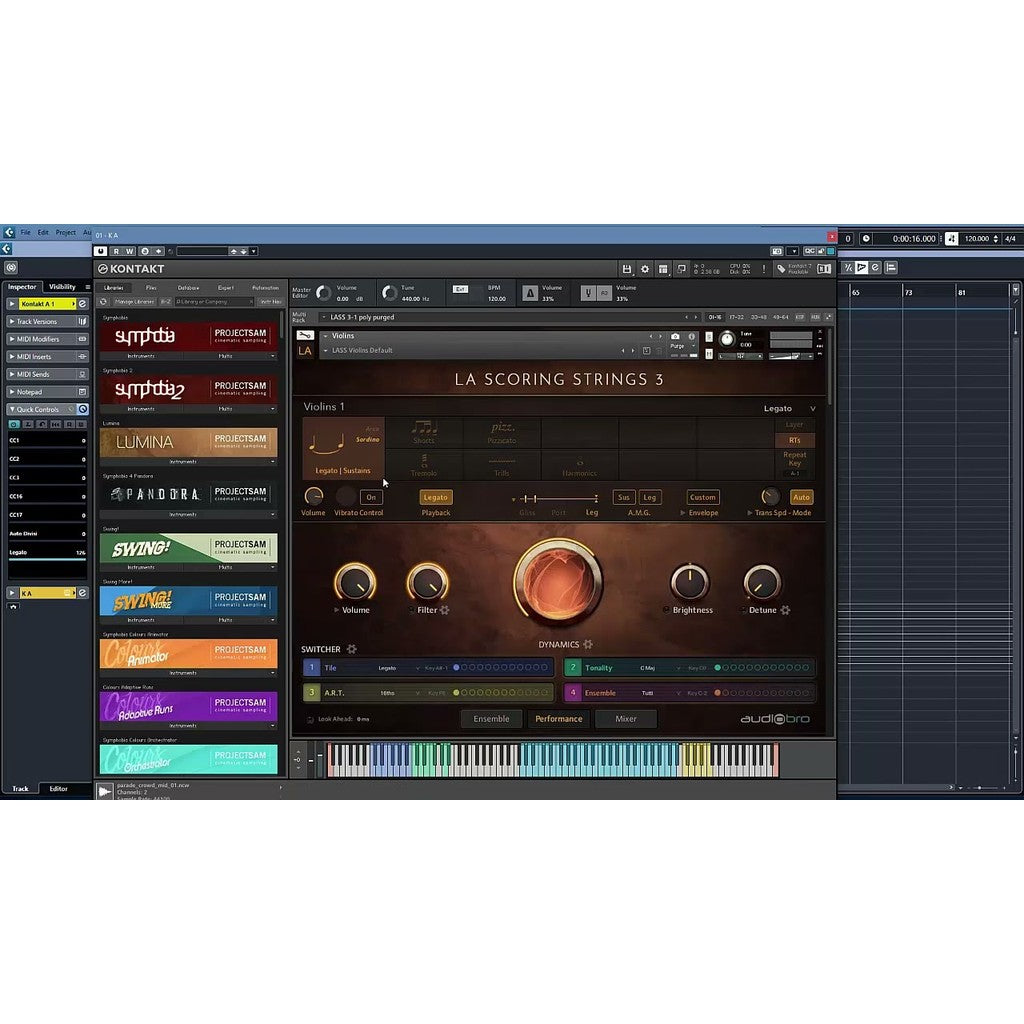The image size is (1024, 1024).
Task: Adjust the Gliss Port Leg slider
Action: tap(559, 498)
